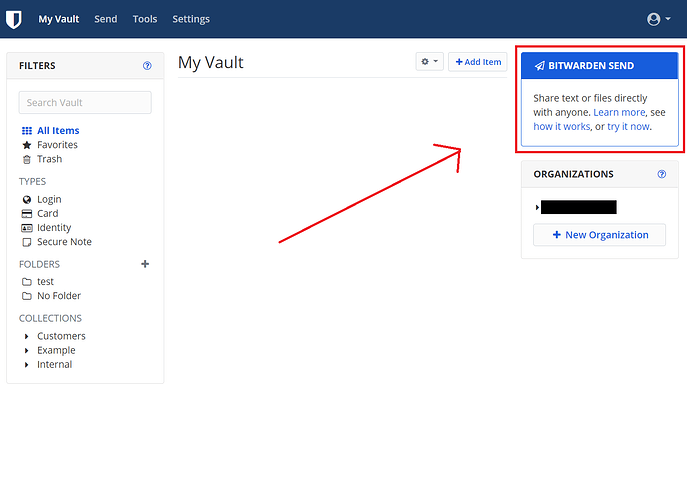Filter by Login type
The width and height of the screenshot is (687, 500).
42,199
